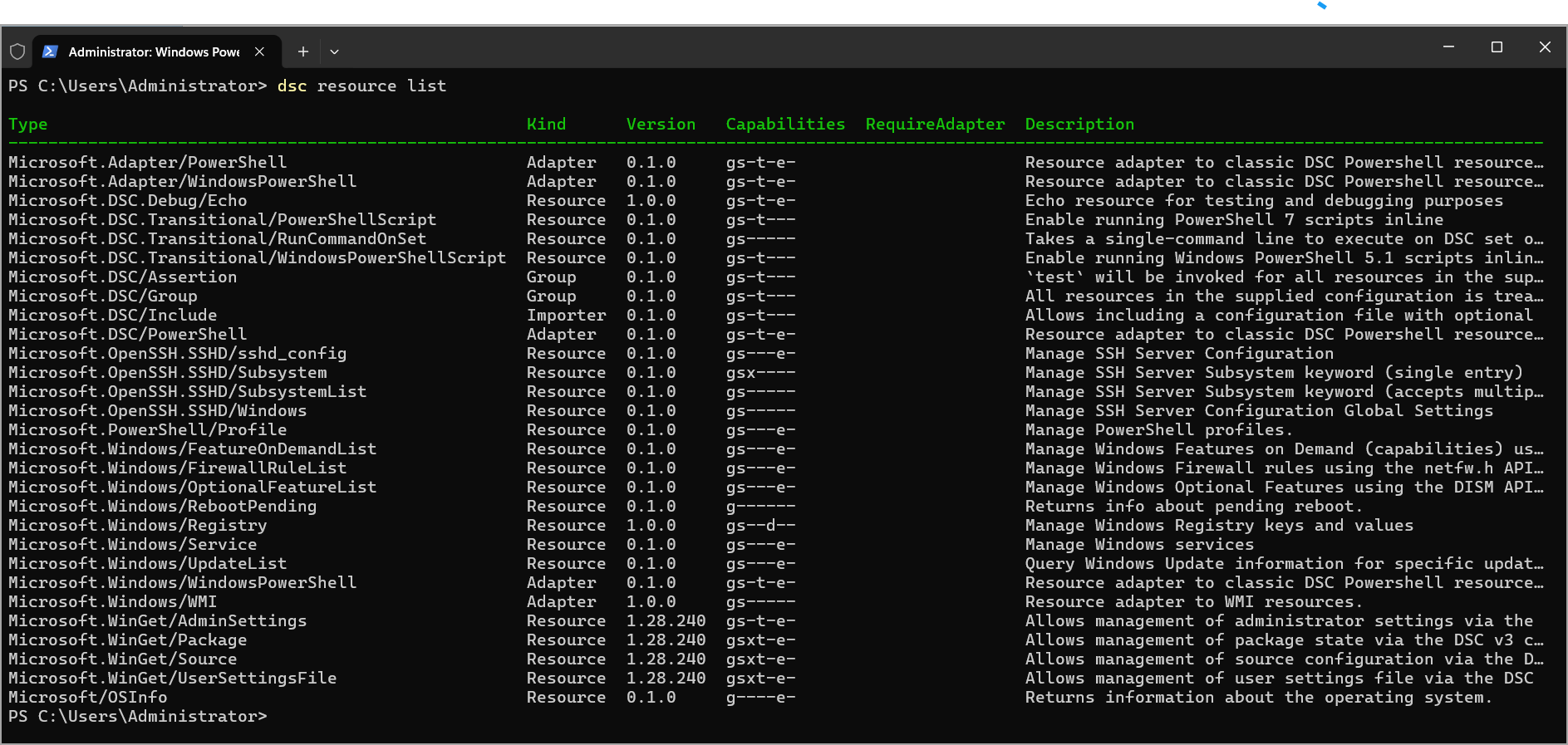This screenshot has width=1568, height=745.
Task: Click the PowerShell icon on the tab
Action: tap(50, 51)
